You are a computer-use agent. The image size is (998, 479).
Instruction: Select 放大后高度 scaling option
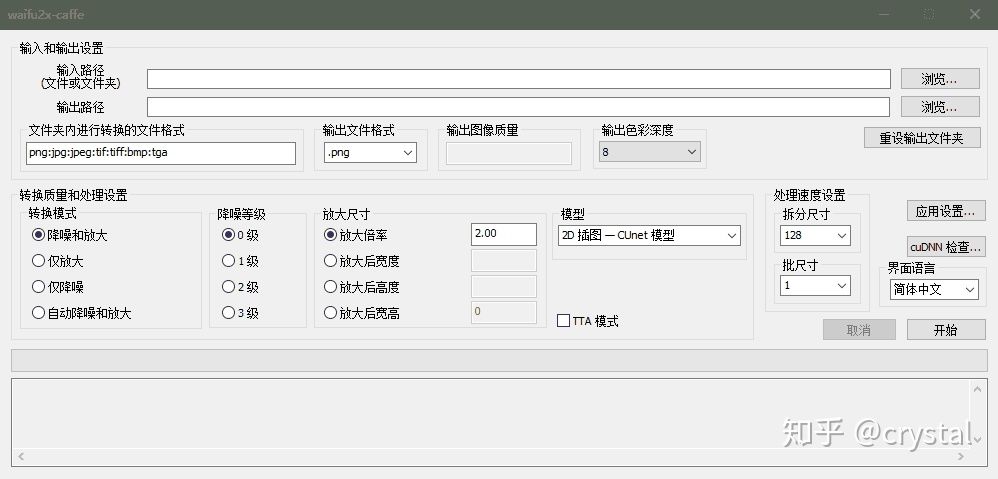click(362, 287)
